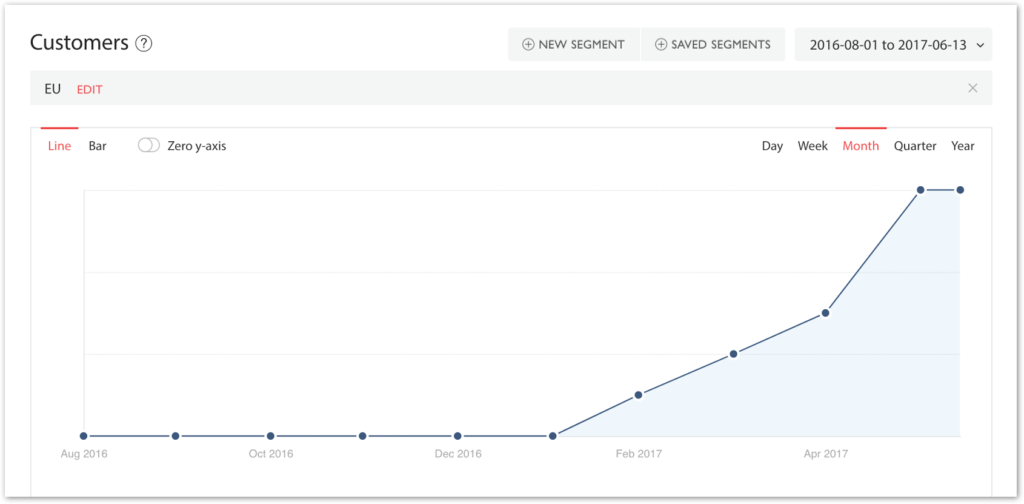The width and height of the screenshot is (1024, 504).
Task: Click the EDIT link for the EU segment
Action: [89, 89]
